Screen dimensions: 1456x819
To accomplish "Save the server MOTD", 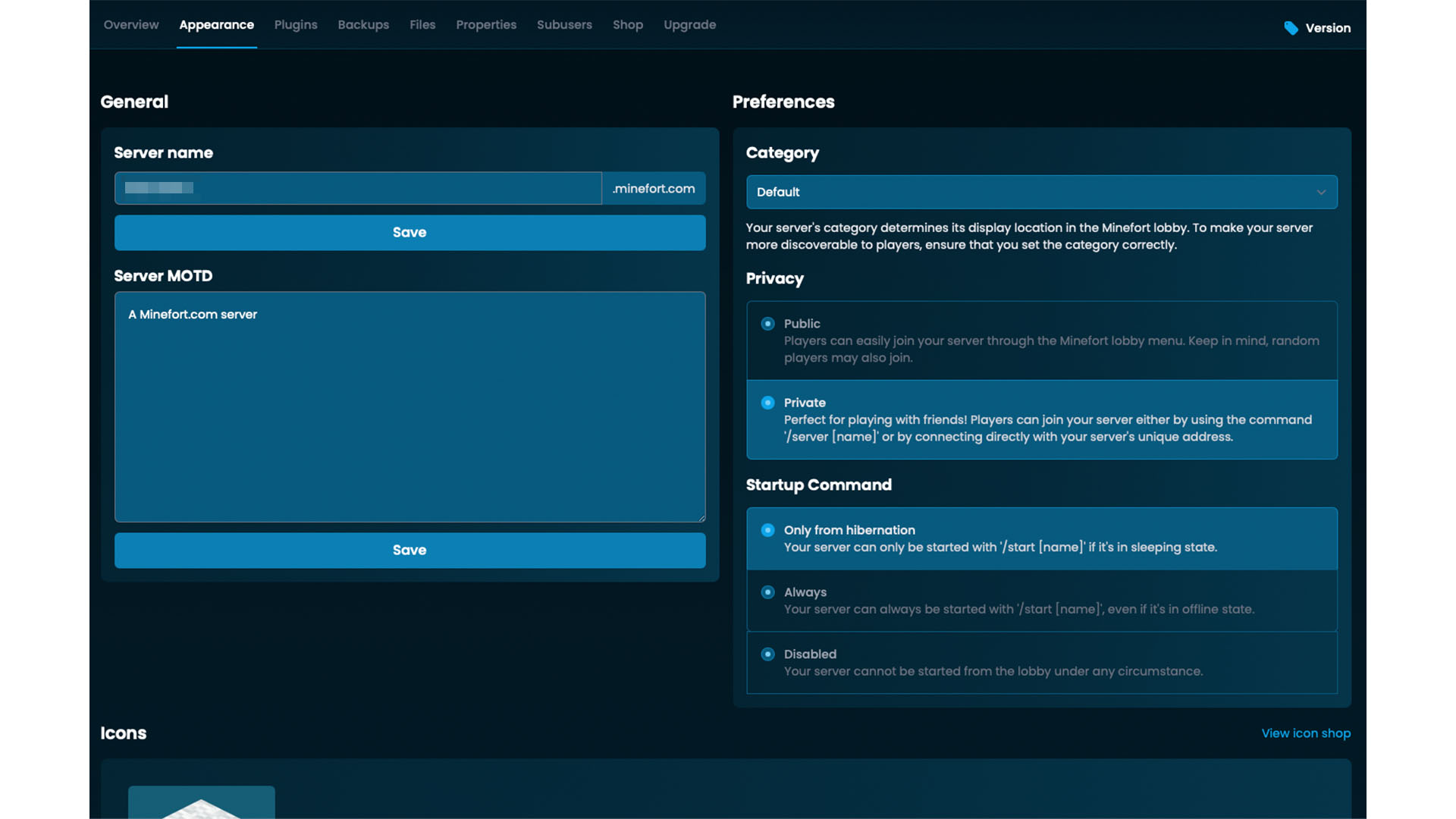I will point(409,551).
